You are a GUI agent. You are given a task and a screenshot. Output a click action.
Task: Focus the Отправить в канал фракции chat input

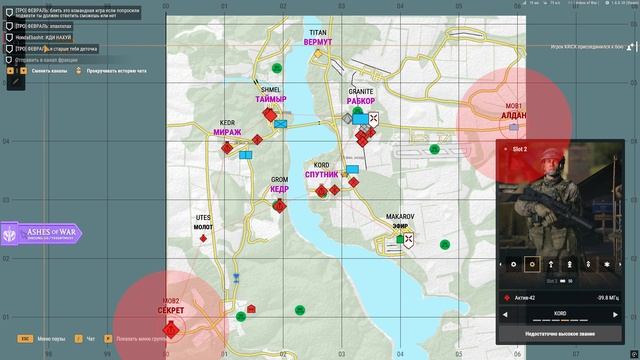point(65,60)
